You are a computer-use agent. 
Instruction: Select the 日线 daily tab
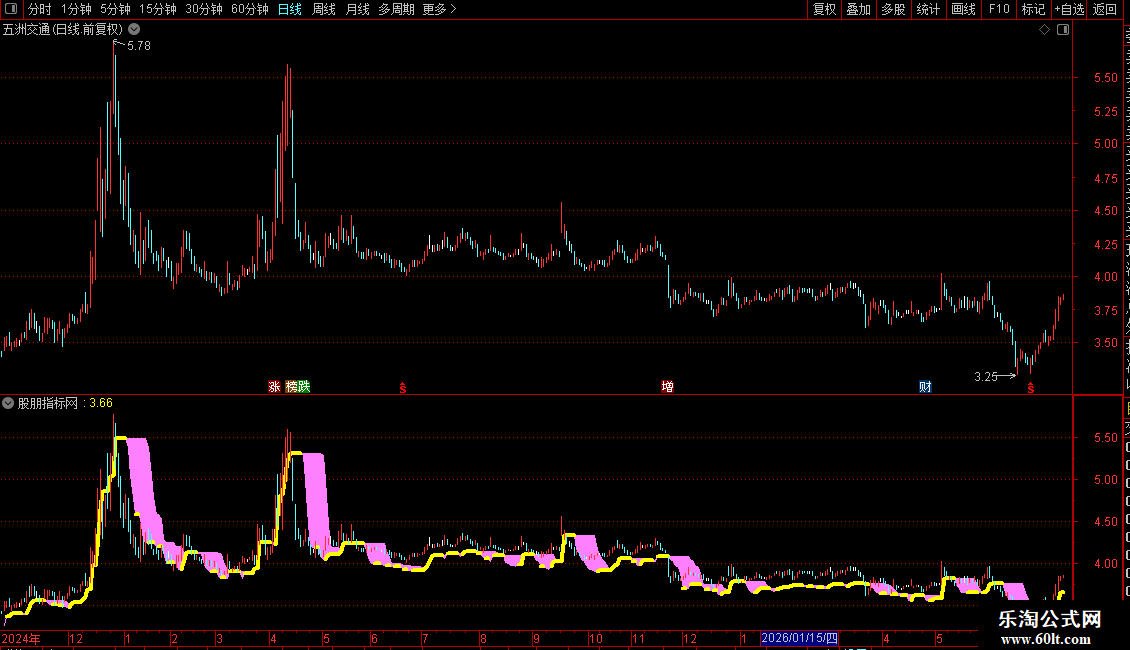tap(290, 9)
